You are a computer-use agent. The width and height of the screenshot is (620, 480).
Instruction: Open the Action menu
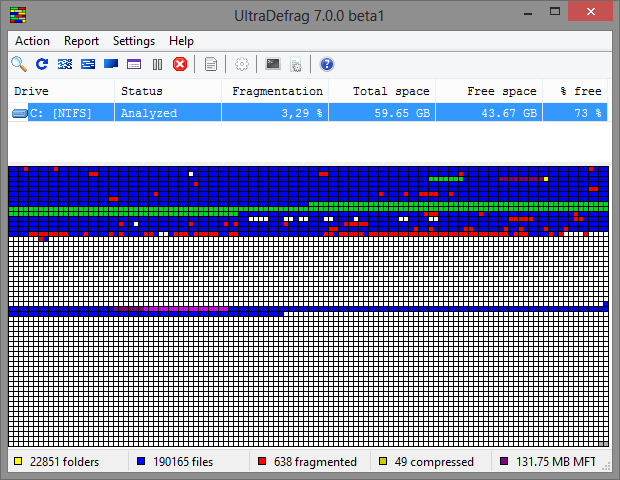click(x=32, y=41)
